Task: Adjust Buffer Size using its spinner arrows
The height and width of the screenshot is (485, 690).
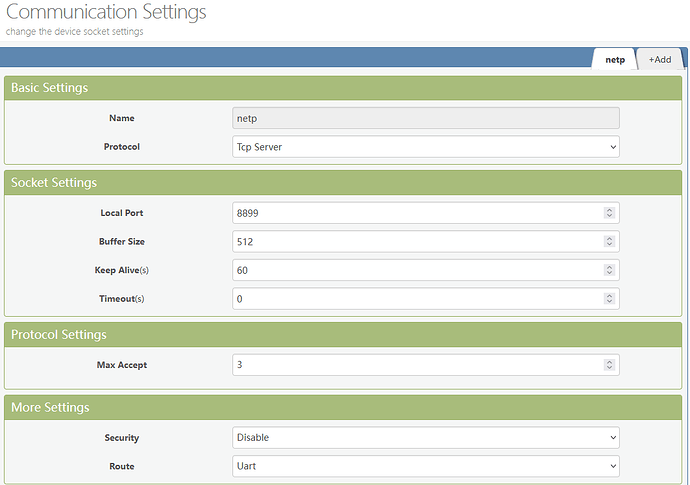Action: pos(609,241)
